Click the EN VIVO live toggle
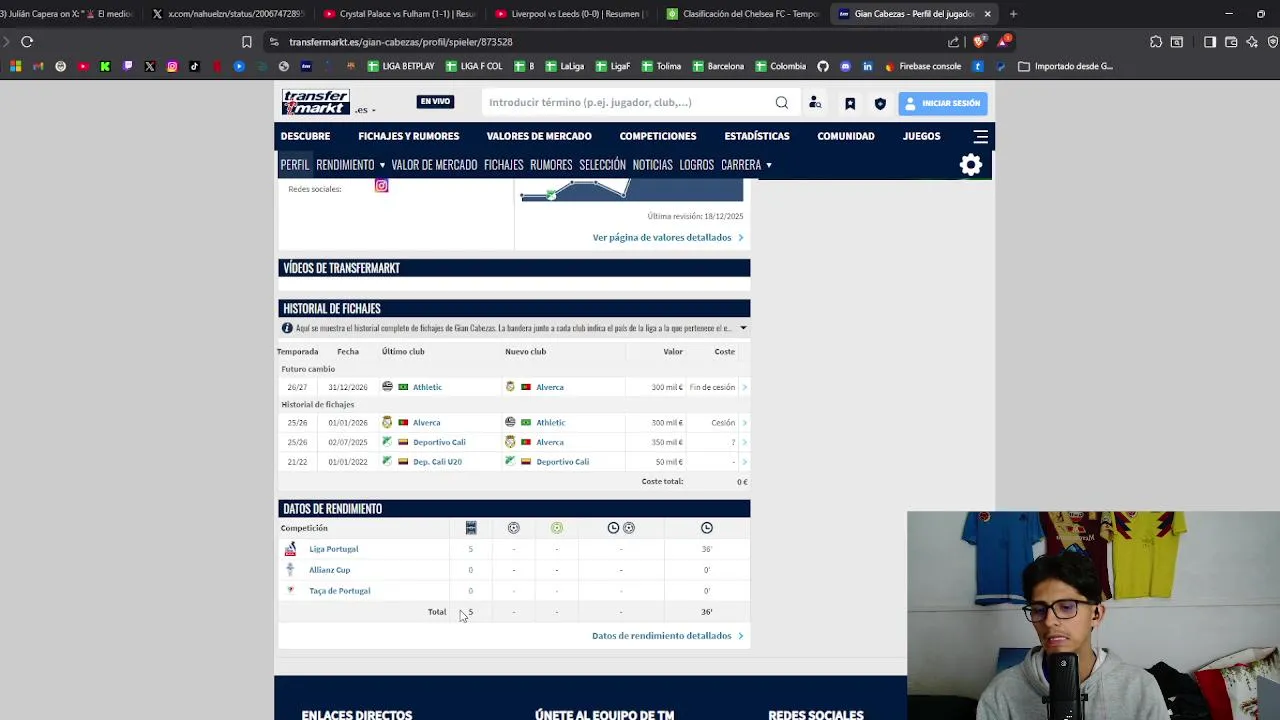Image resolution: width=1280 pixels, height=720 pixels. [435, 101]
